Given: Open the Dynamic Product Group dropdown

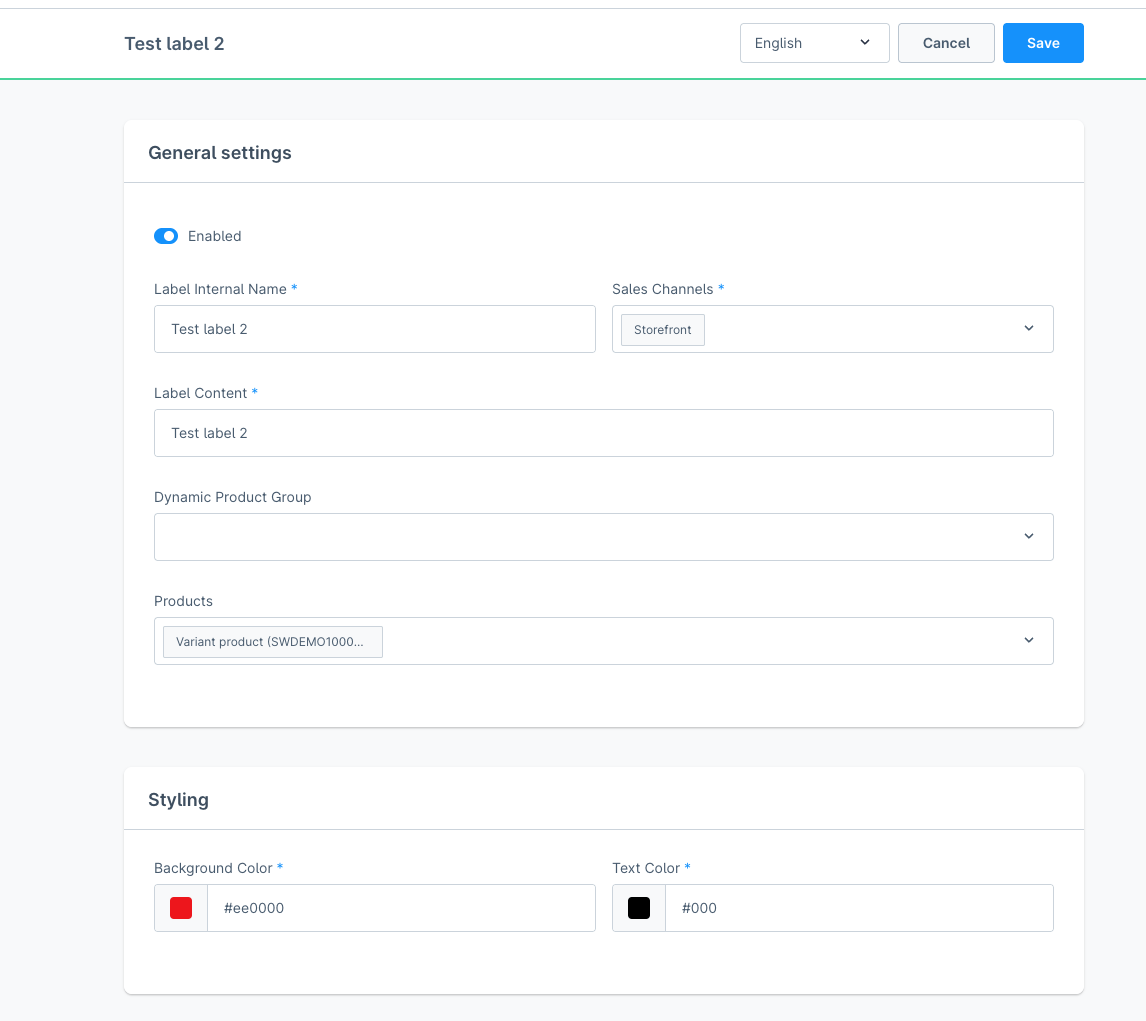Looking at the screenshot, I should click(x=603, y=537).
